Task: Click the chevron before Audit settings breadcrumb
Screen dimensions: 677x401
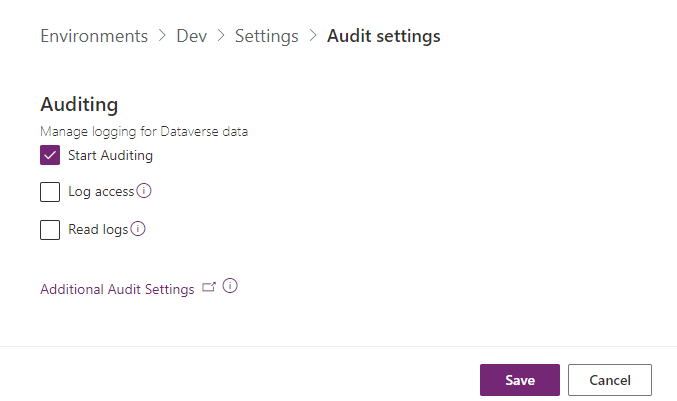Action: coord(313,36)
